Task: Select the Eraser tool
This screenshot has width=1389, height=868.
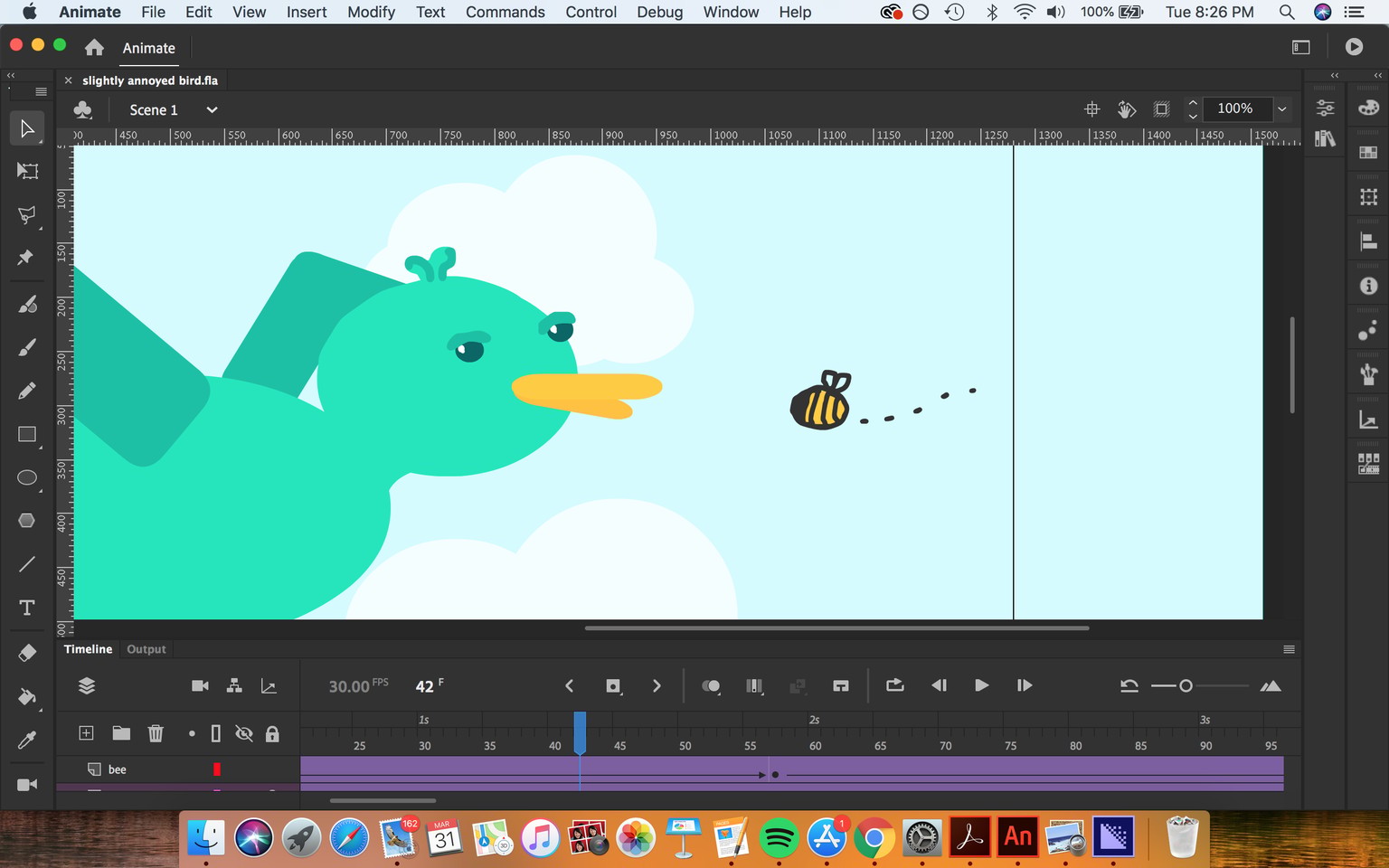Action: (27, 653)
